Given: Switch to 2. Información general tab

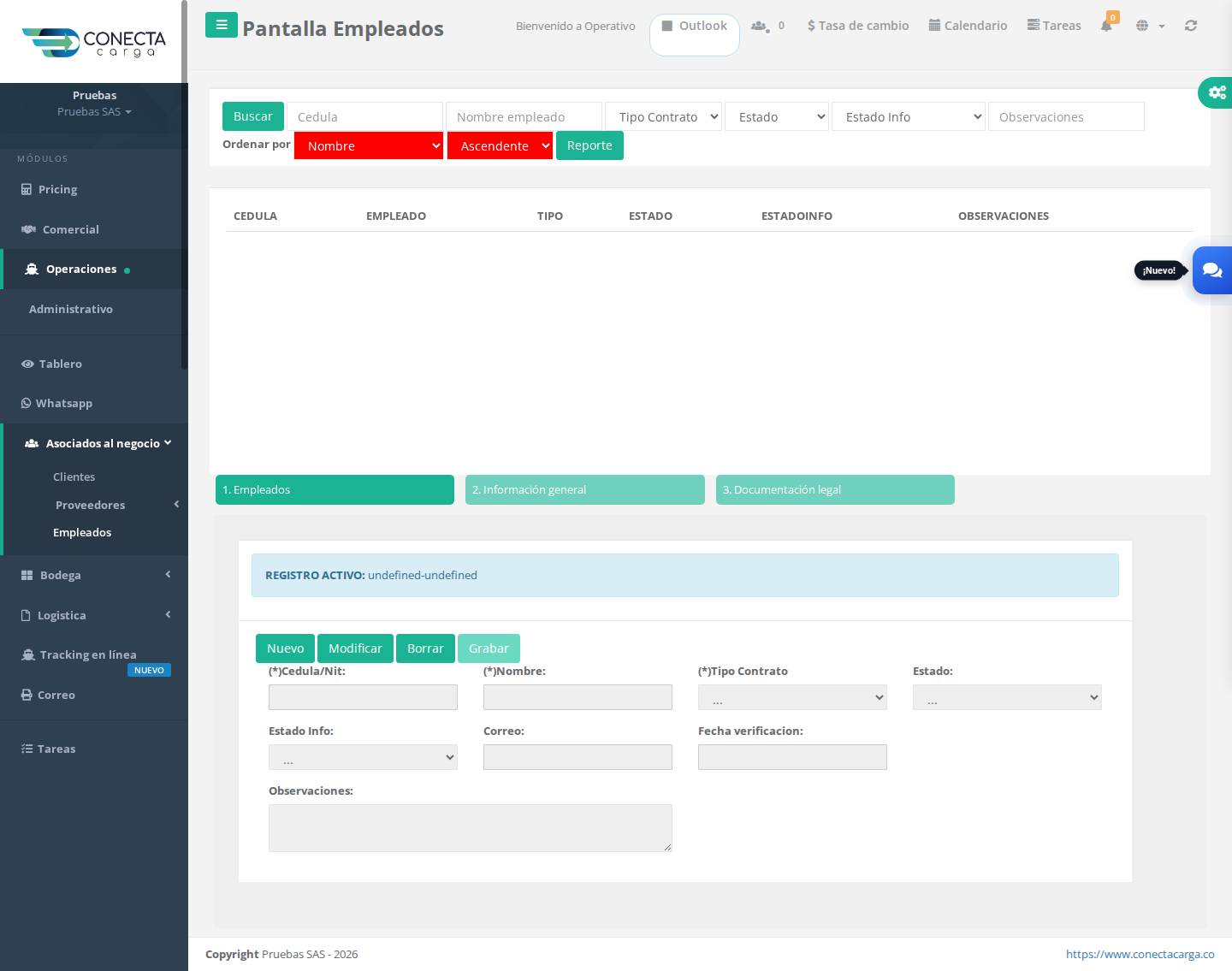Looking at the screenshot, I should 585,489.
